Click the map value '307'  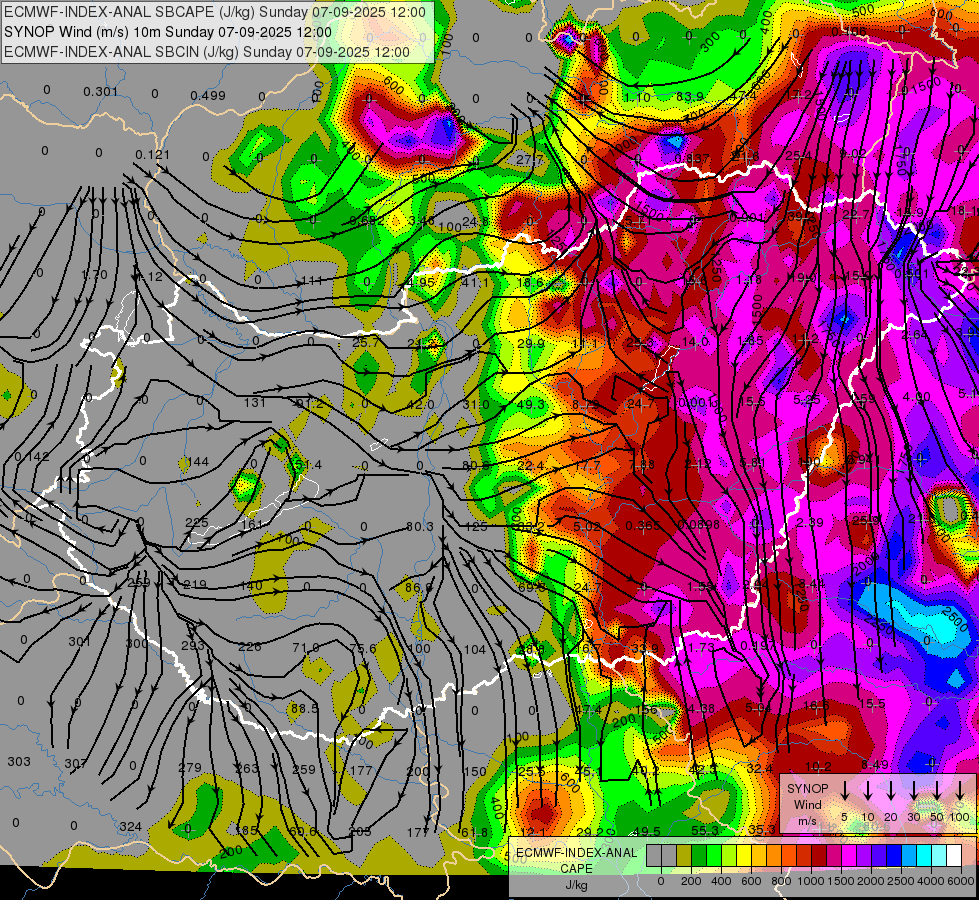pyautogui.click(x=76, y=763)
